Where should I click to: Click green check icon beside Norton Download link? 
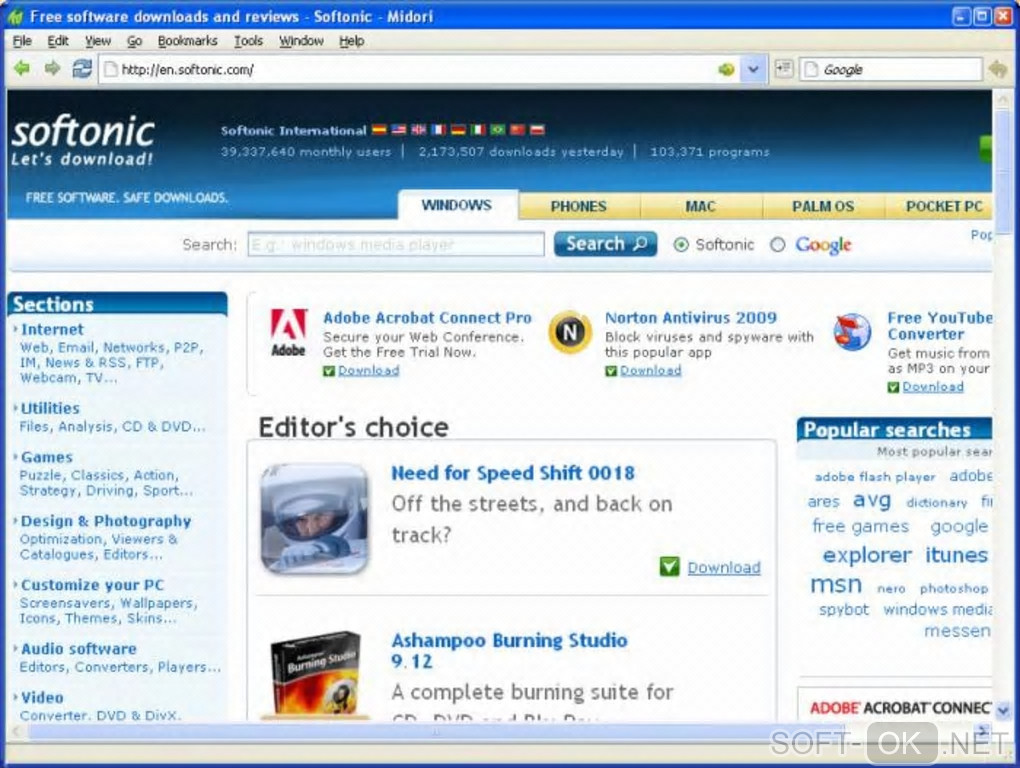coord(611,371)
